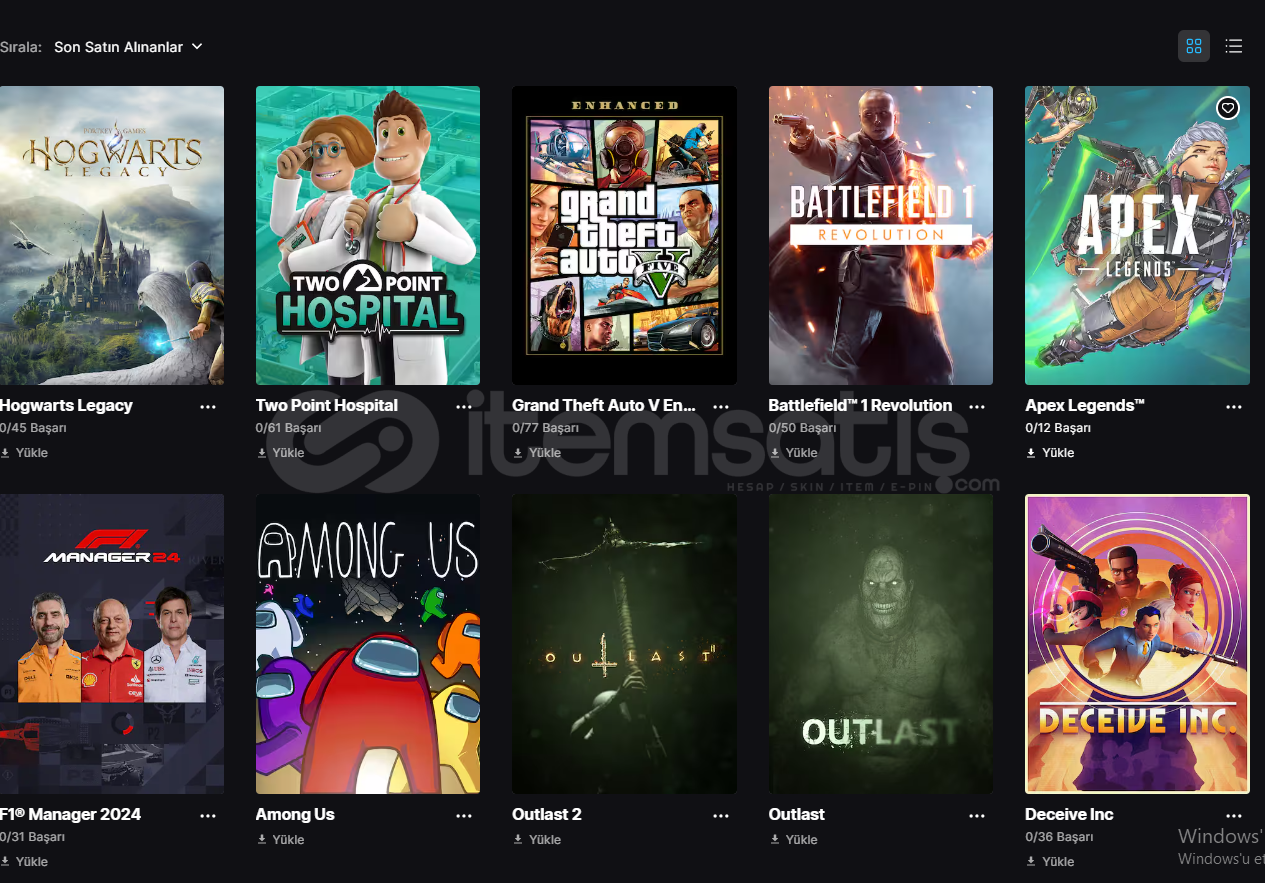Switch to list view layout
Image resolution: width=1265 pixels, height=883 pixels.
tap(1234, 46)
